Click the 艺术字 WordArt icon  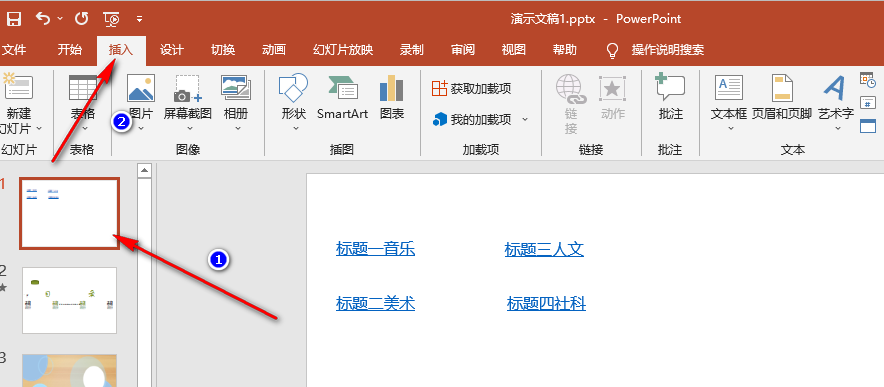[x=836, y=87]
